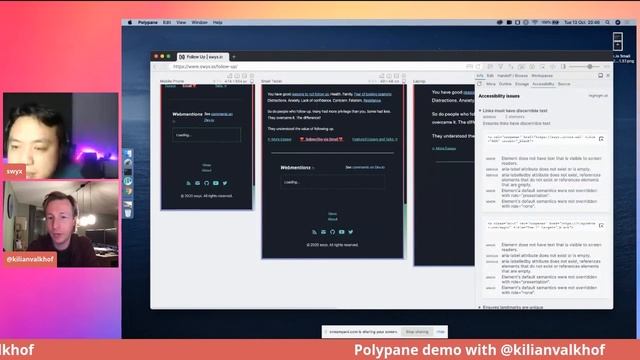Screen dimensions: 640x360
Task: Open the Finder icon in the dock
Action: click(128, 153)
